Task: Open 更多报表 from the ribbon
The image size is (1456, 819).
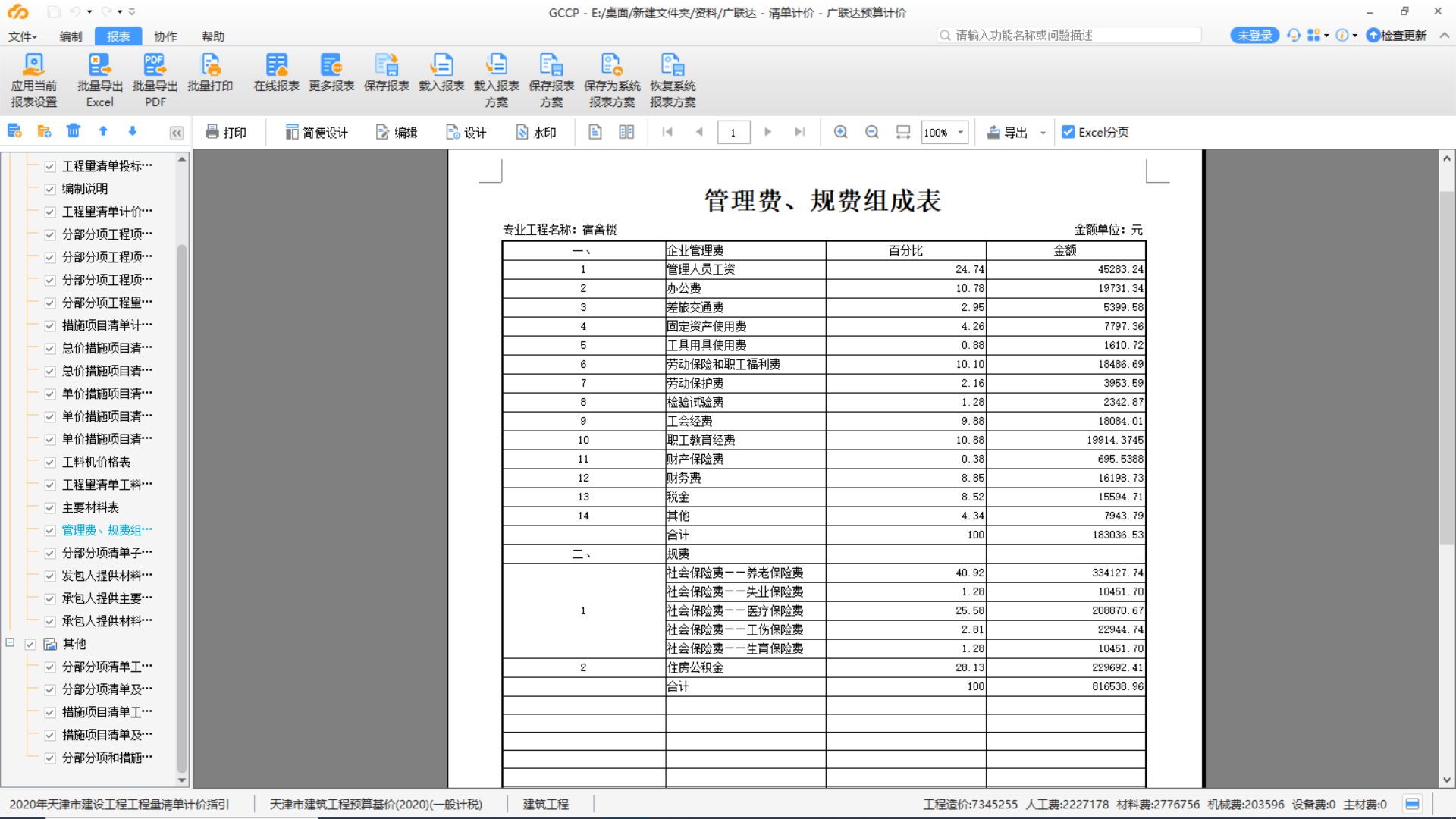Action: coord(331,74)
